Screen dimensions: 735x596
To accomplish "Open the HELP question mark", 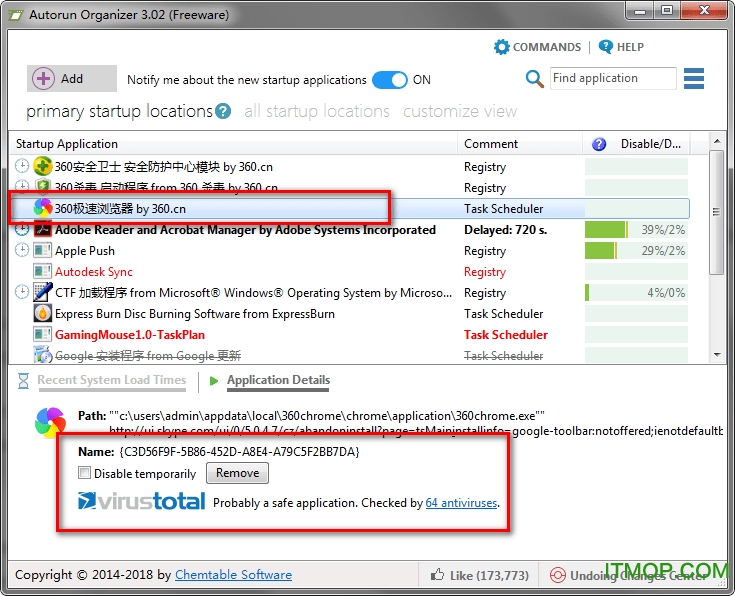I will tap(605, 47).
